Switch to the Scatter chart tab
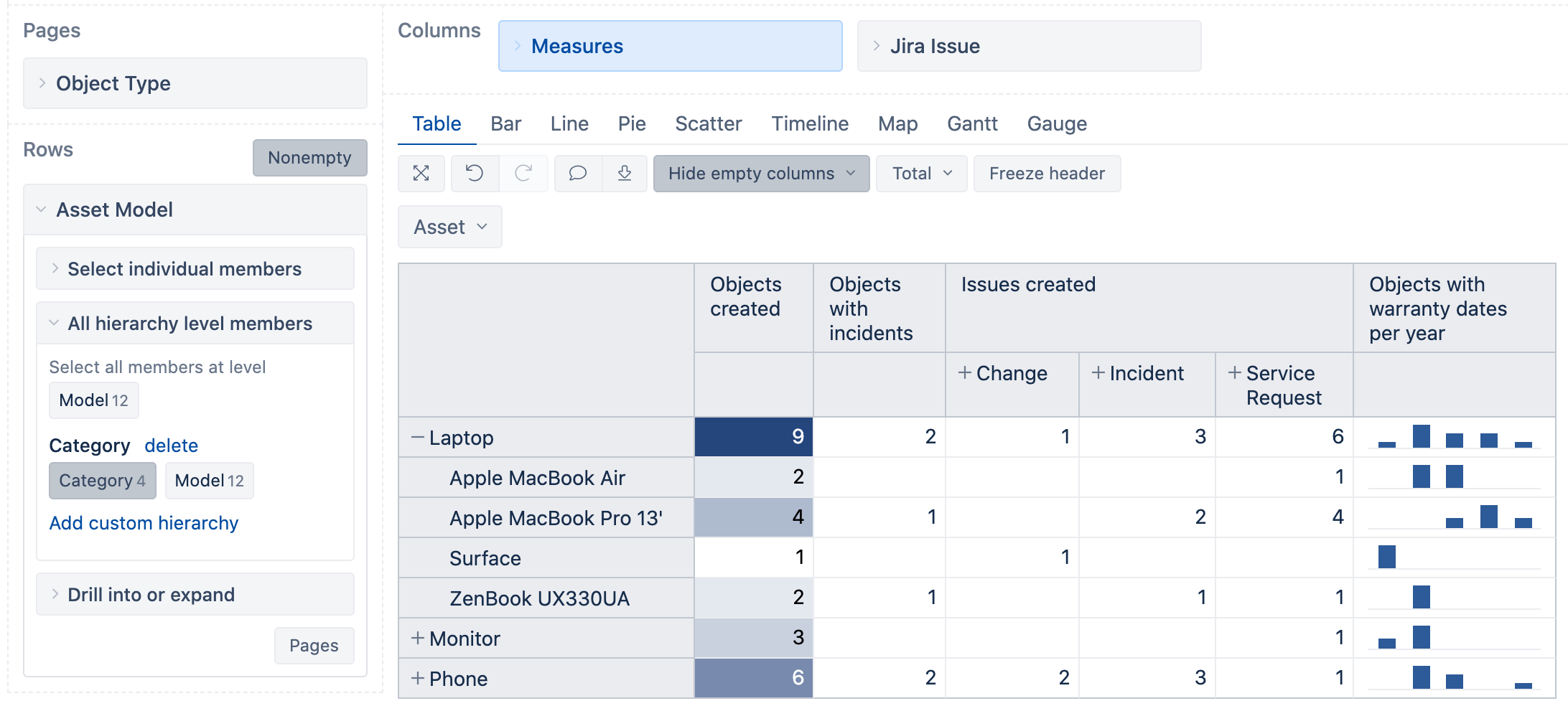The image size is (1568, 706). pos(709,124)
